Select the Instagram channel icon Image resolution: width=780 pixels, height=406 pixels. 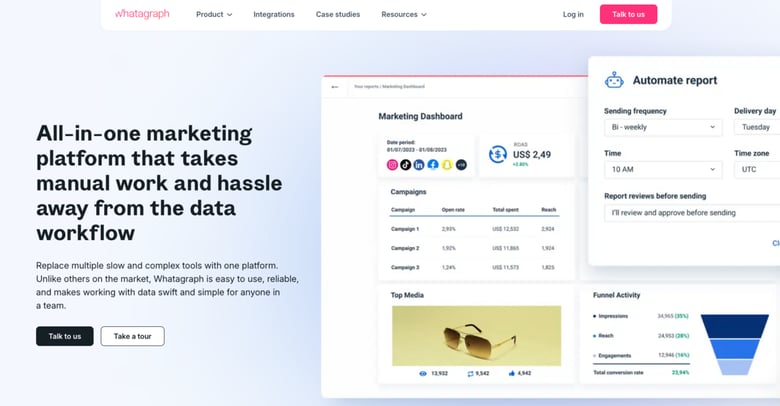pyautogui.click(x=392, y=164)
